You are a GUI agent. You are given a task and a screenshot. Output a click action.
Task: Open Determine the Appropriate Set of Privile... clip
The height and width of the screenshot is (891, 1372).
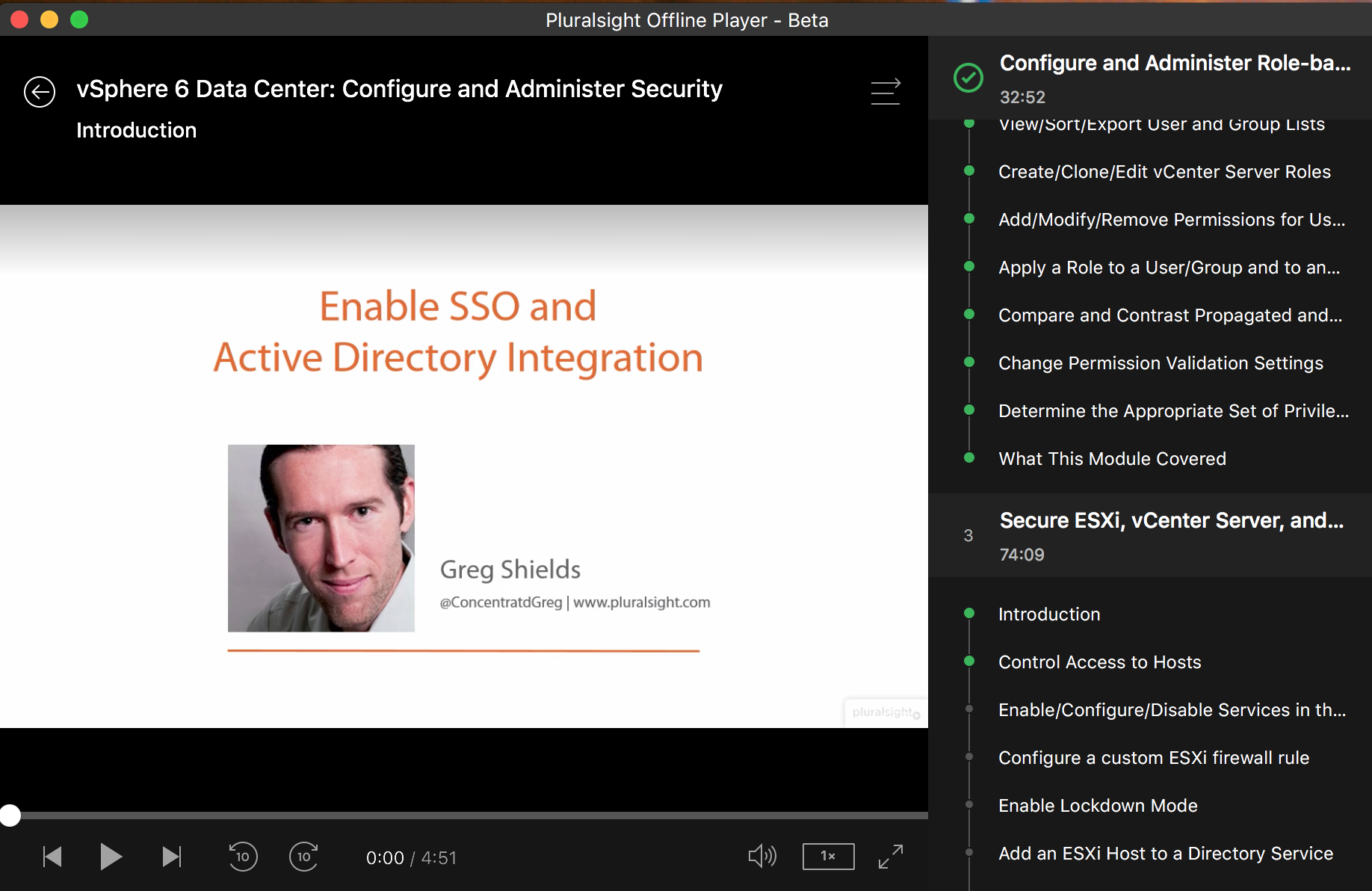[1173, 411]
